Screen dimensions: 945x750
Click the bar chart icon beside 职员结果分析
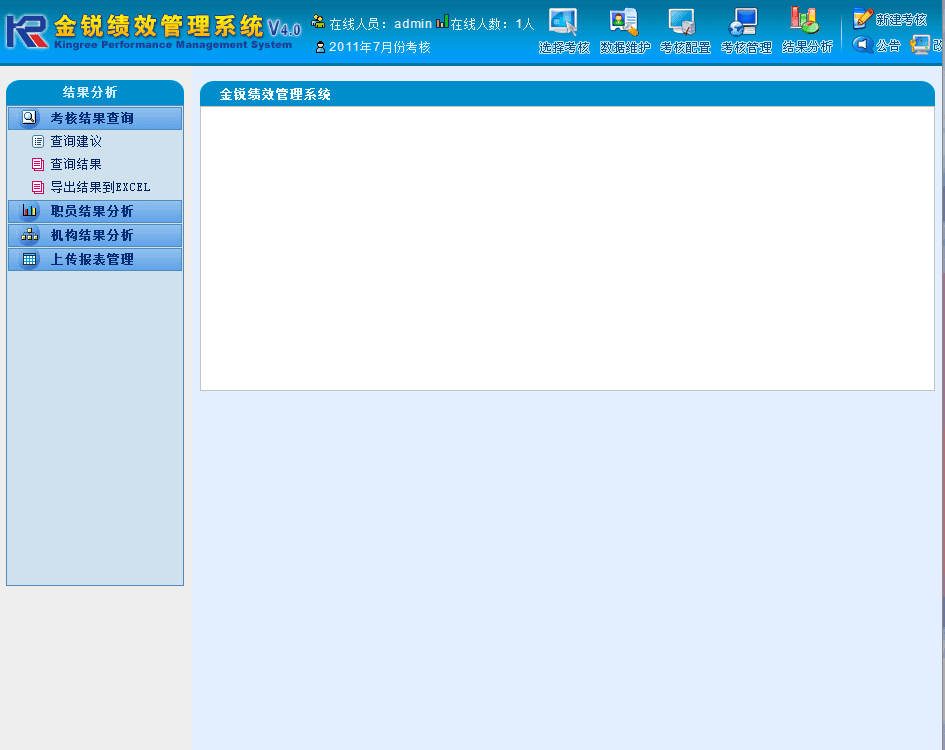coord(29,211)
